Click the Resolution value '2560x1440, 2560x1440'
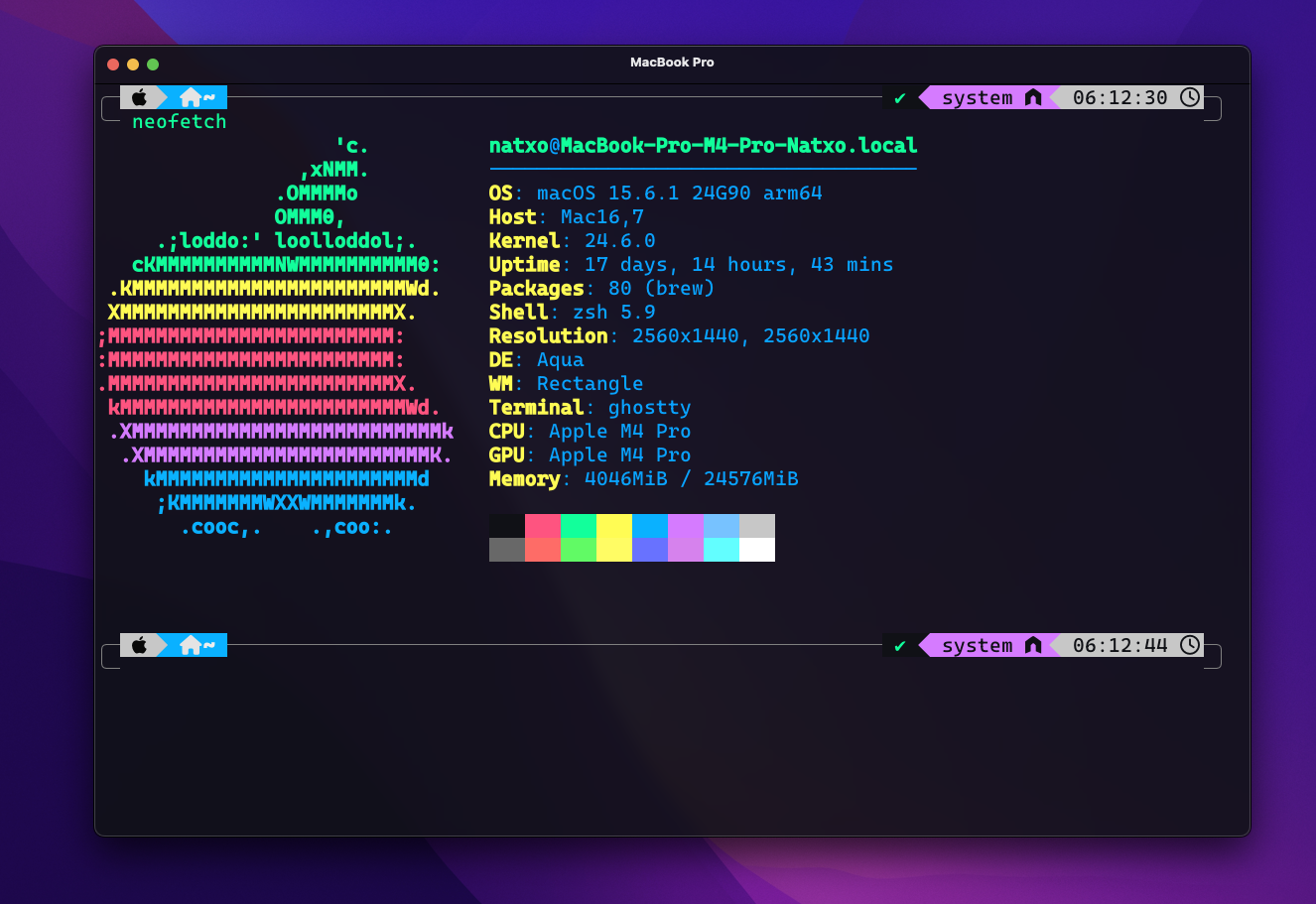Viewport: 1316px width, 904px height. point(751,336)
